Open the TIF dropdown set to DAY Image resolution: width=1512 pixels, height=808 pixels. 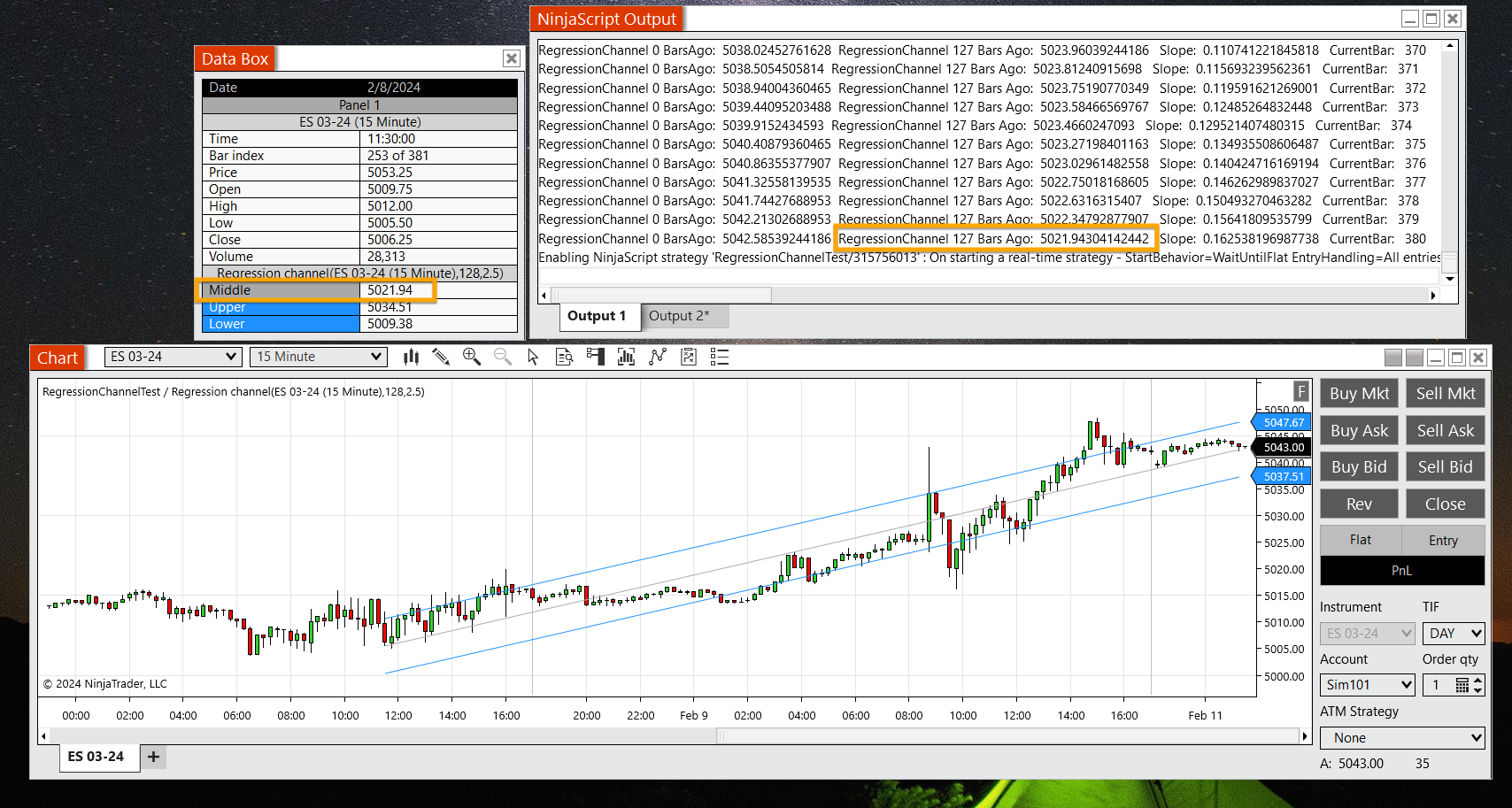pyautogui.click(x=1454, y=634)
